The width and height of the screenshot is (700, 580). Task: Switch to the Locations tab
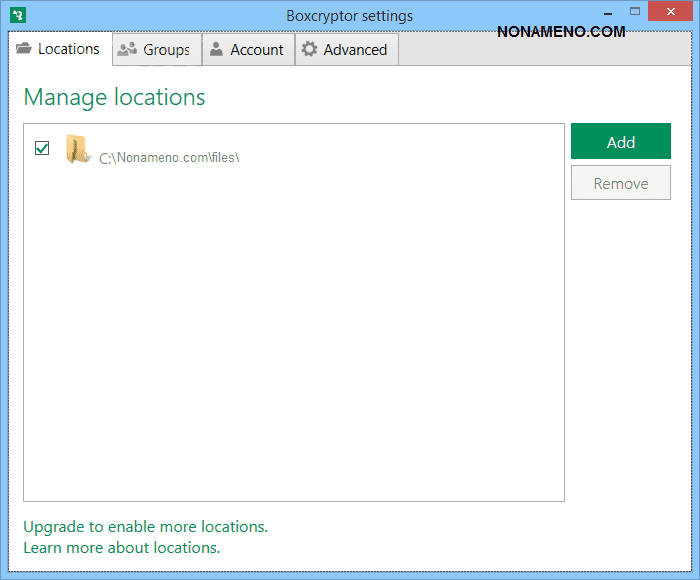click(58, 49)
